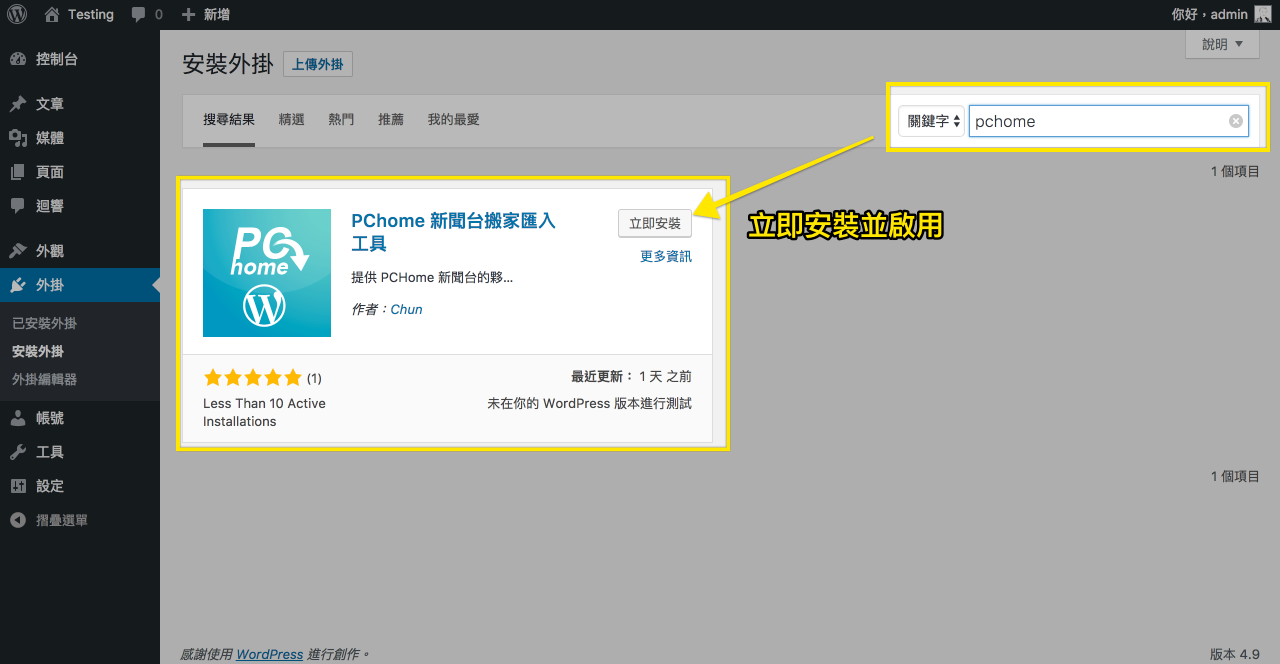Switch to the 搜尋結果 tab
1280x664 pixels.
229,120
